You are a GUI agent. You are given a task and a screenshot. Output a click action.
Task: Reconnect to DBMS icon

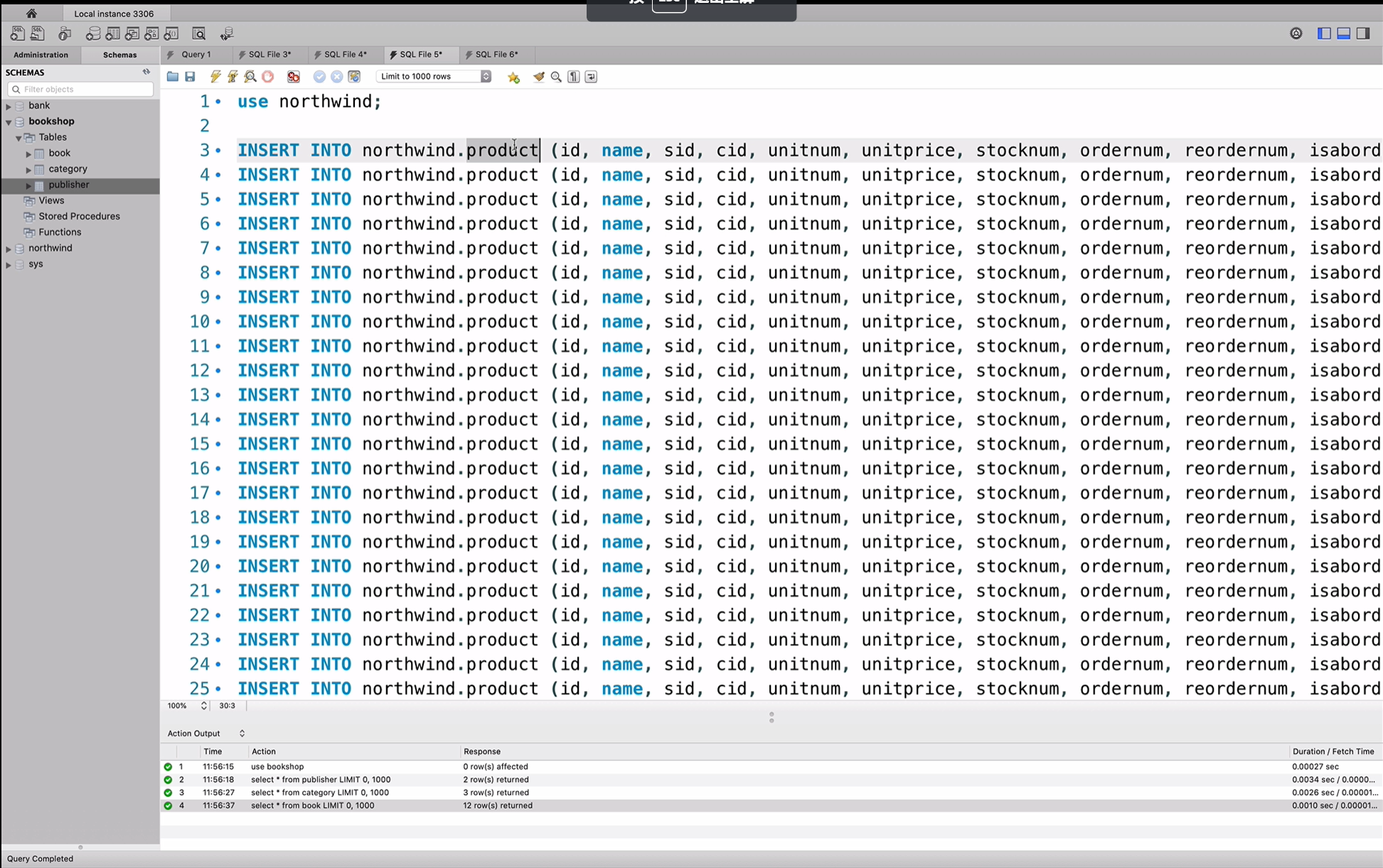pyautogui.click(x=227, y=33)
